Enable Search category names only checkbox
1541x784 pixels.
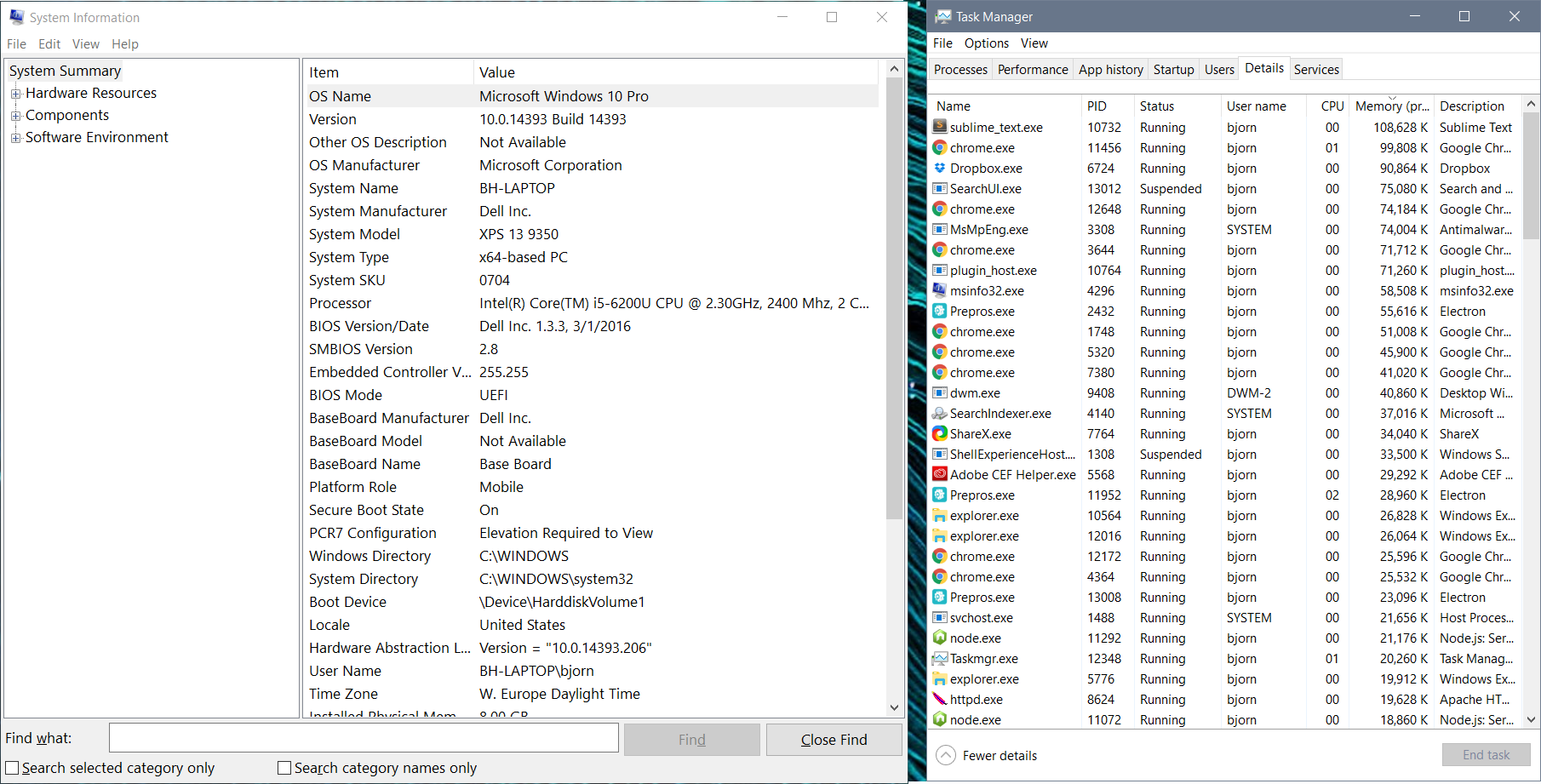tap(284, 768)
